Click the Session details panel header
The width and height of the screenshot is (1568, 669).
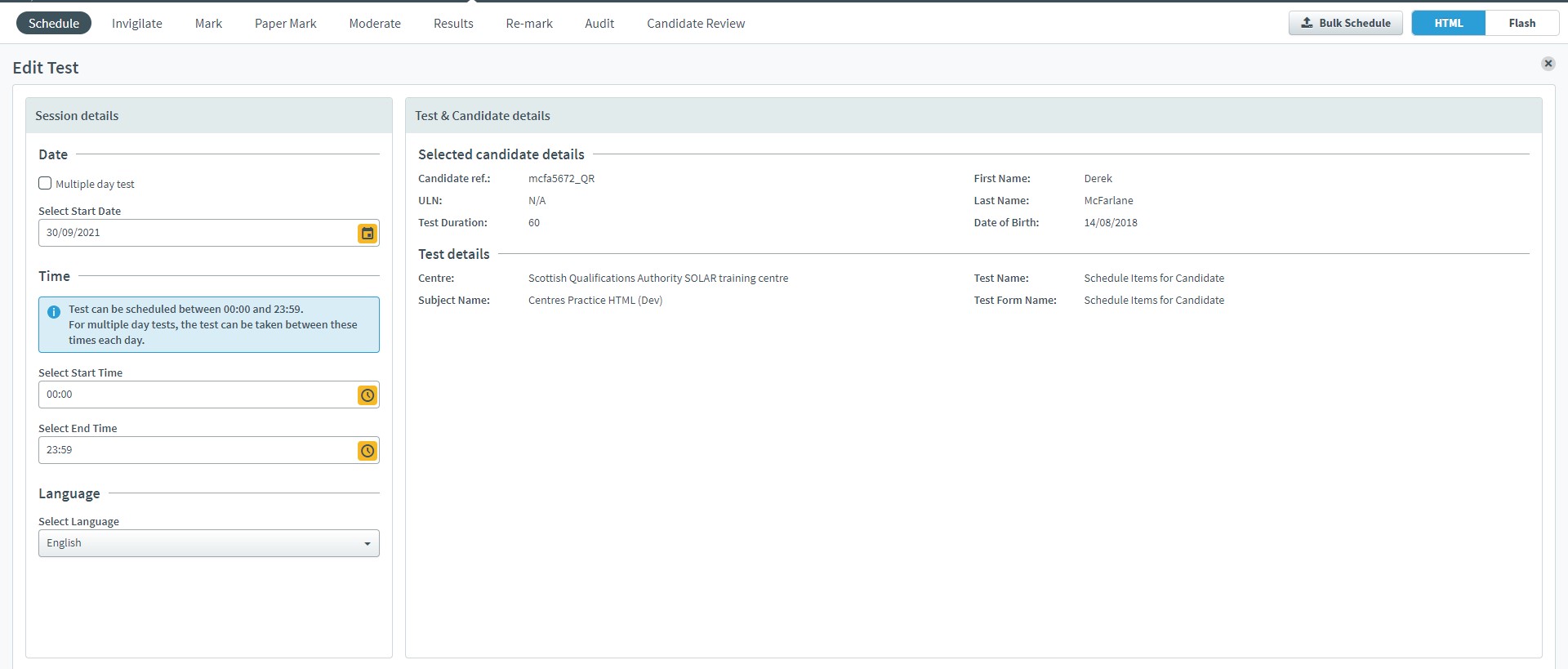209,115
